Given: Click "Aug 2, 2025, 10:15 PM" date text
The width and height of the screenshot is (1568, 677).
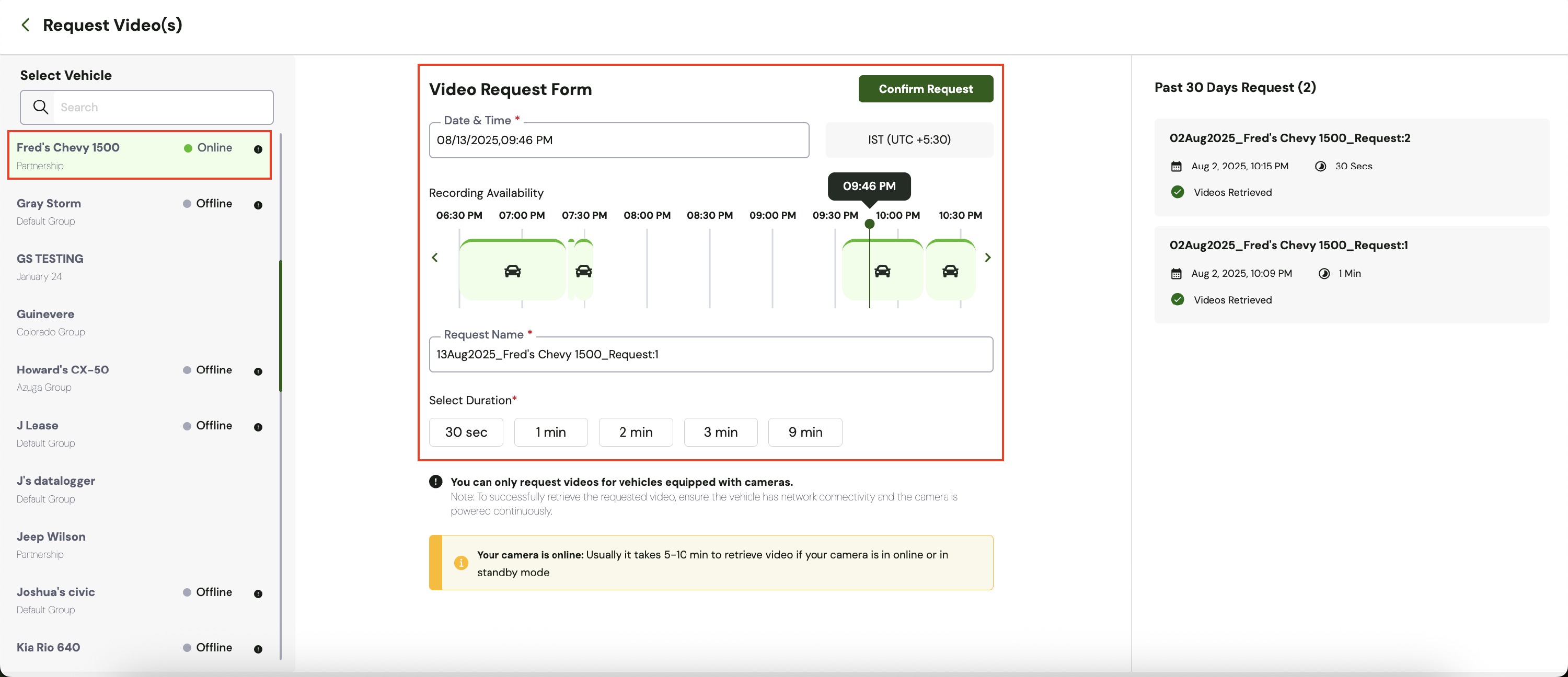Looking at the screenshot, I should pyautogui.click(x=1239, y=166).
